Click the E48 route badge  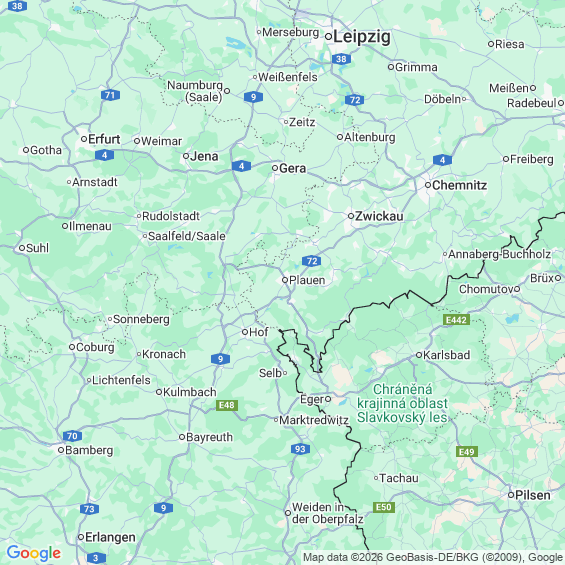pyautogui.click(x=227, y=405)
